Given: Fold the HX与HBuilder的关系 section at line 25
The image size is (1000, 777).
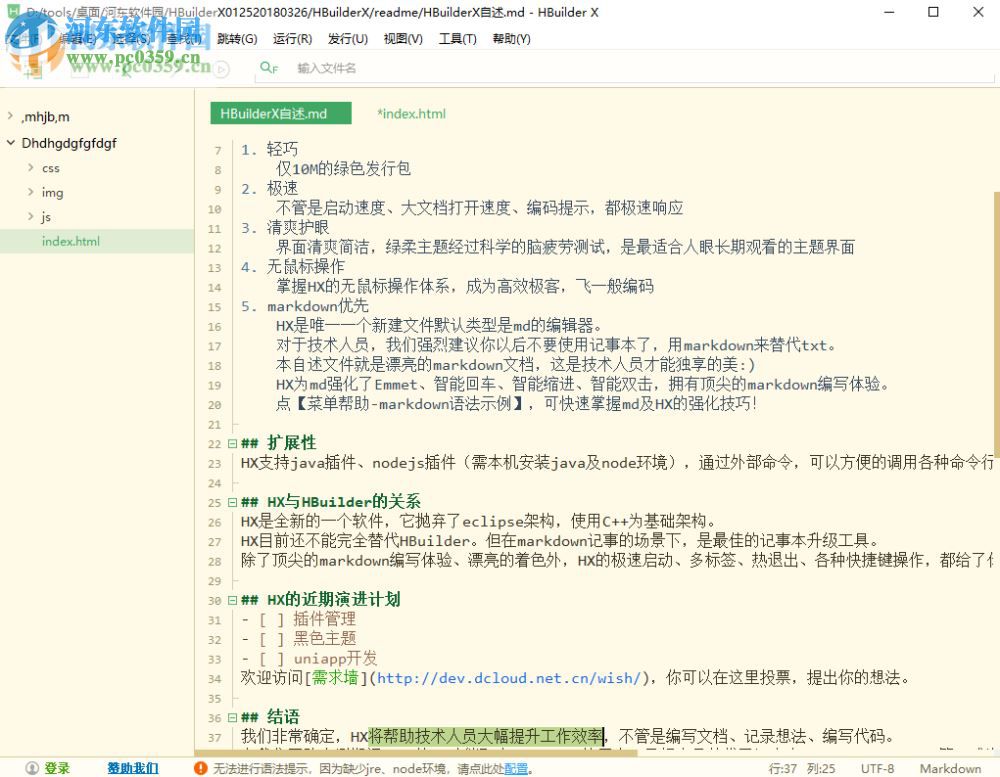Looking at the screenshot, I should click(x=232, y=502).
